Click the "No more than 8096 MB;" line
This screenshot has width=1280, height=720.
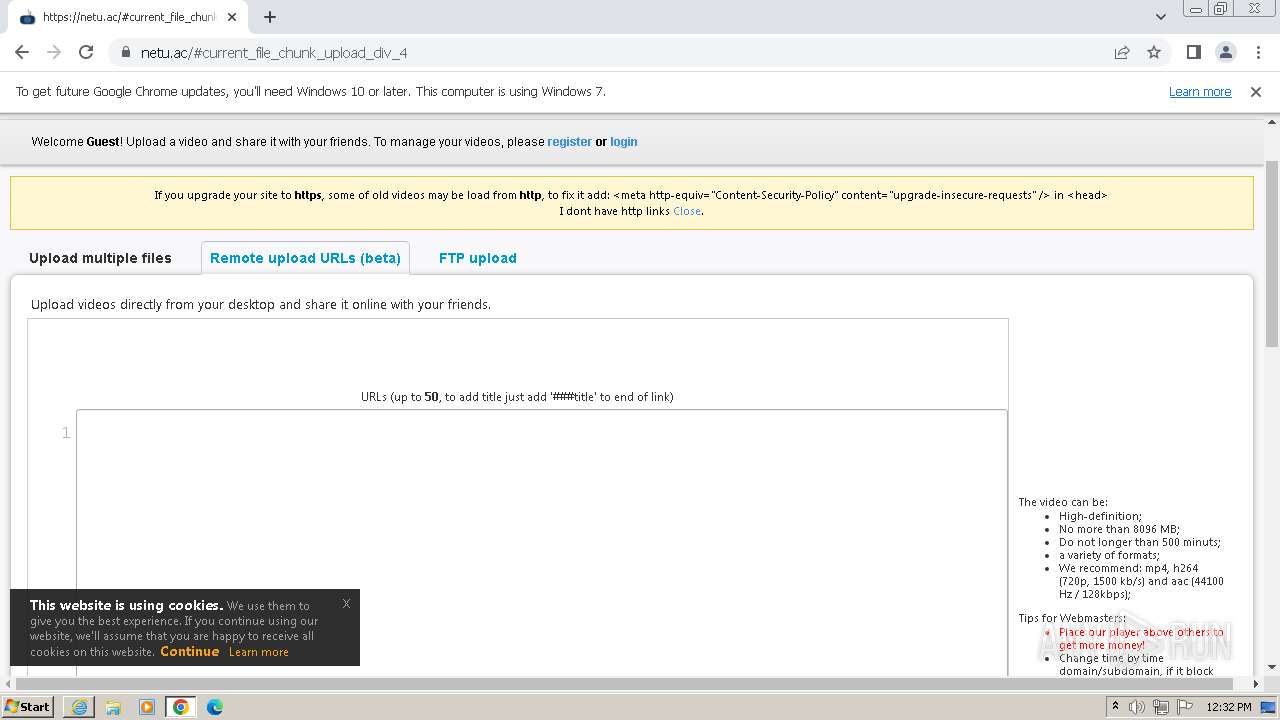(x=1119, y=529)
